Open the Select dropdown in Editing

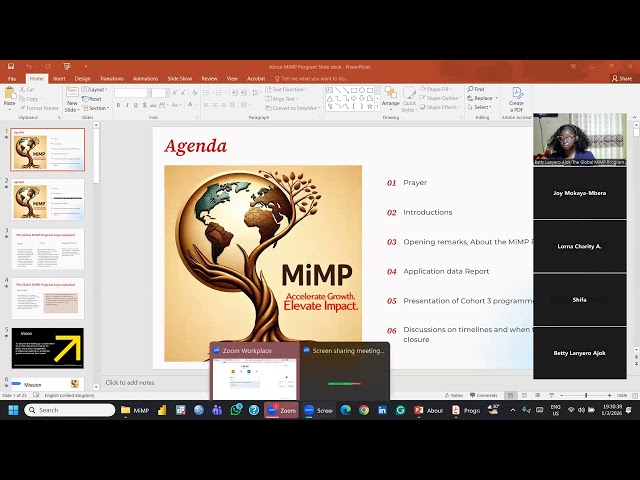(x=480, y=107)
